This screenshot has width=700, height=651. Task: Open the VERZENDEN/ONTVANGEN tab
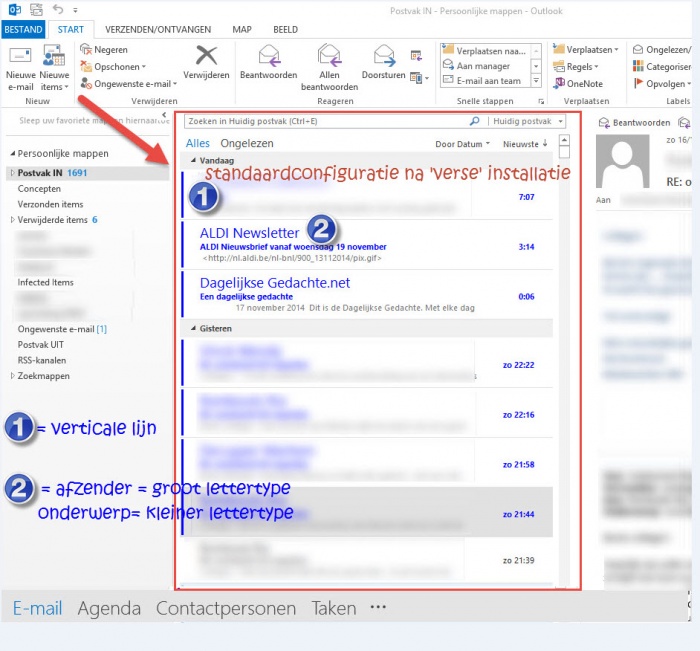click(158, 29)
